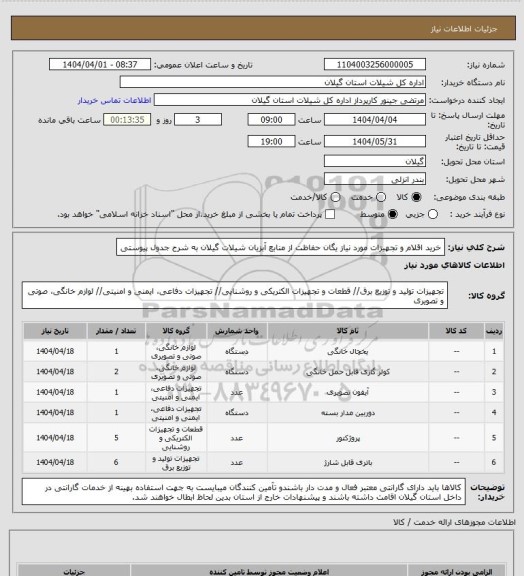This screenshot has width=524, height=576.
Task: Click اطلاعات مجوزهای ارائه خدمت / کالا heading
Action: tap(454, 522)
